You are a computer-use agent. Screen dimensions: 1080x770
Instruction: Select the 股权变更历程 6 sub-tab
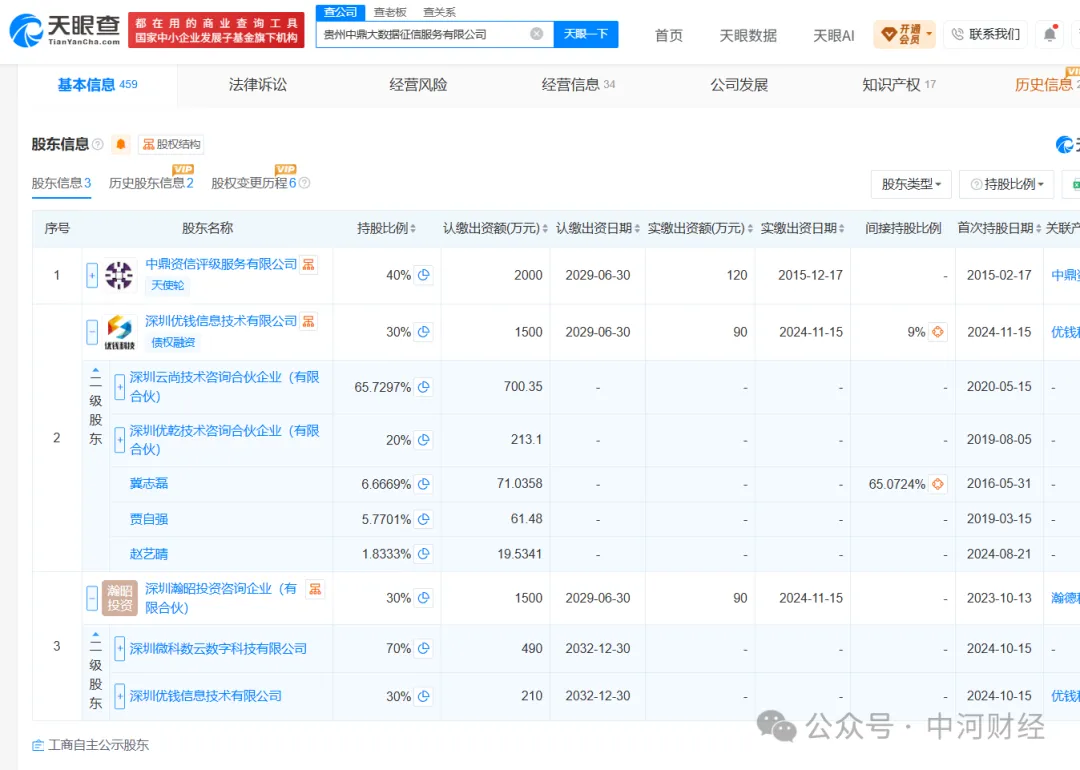point(253,183)
